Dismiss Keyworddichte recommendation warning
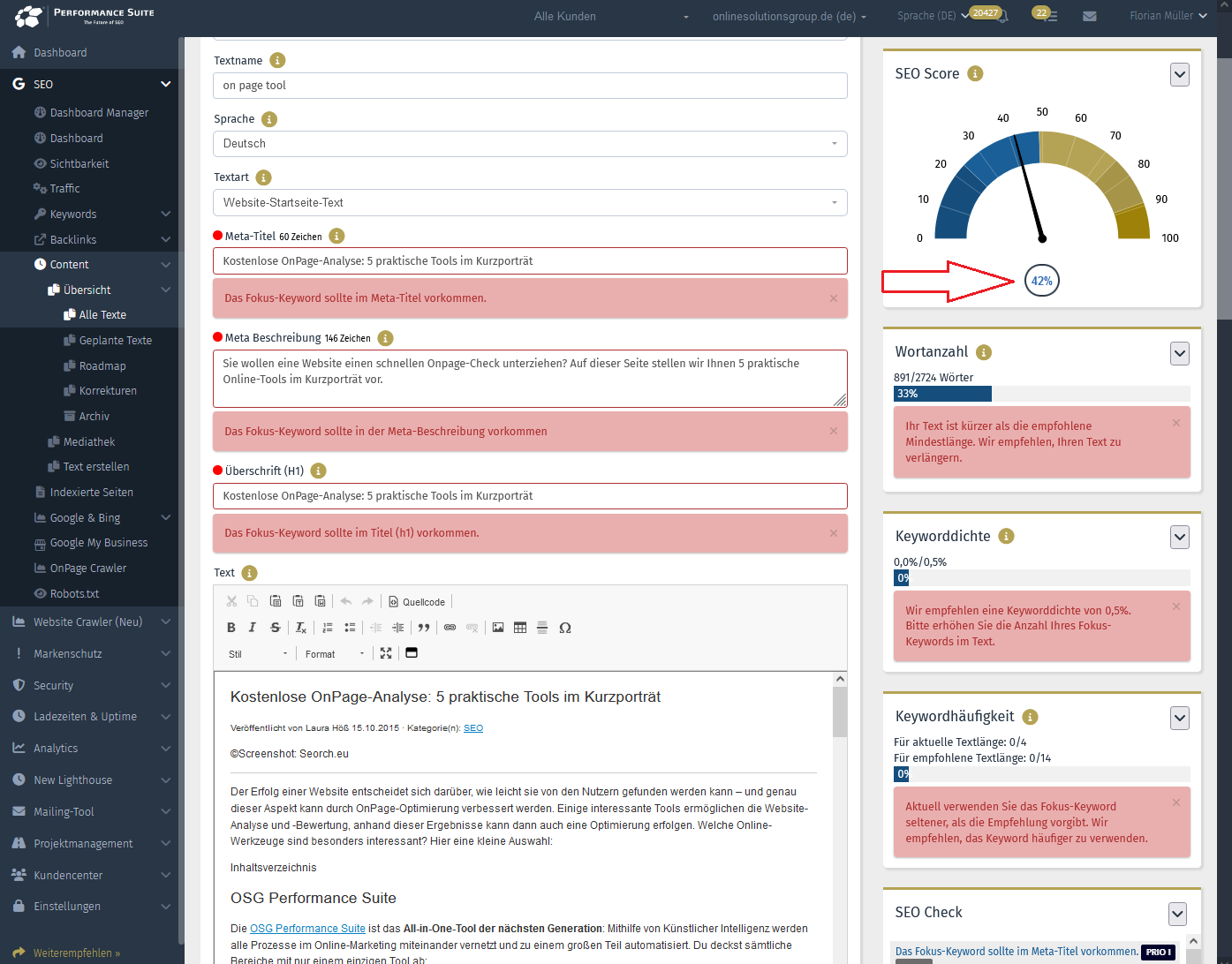The width and height of the screenshot is (1232, 964). pyautogui.click(x=1175, y=606)
